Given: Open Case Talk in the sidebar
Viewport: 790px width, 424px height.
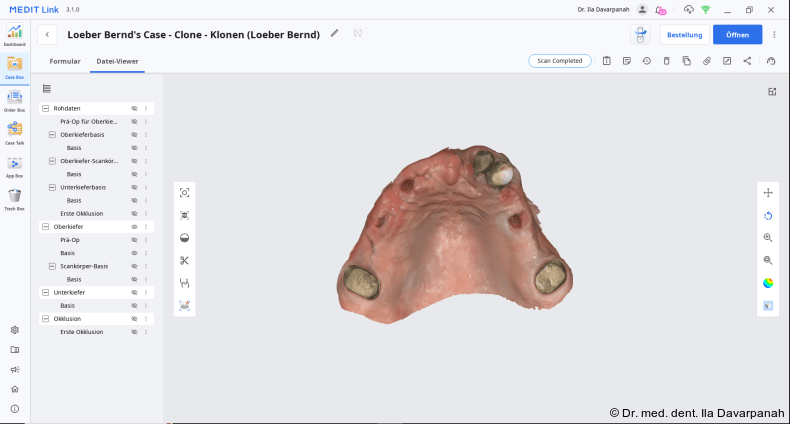Looking at the screenshot, I should (14, 130).
